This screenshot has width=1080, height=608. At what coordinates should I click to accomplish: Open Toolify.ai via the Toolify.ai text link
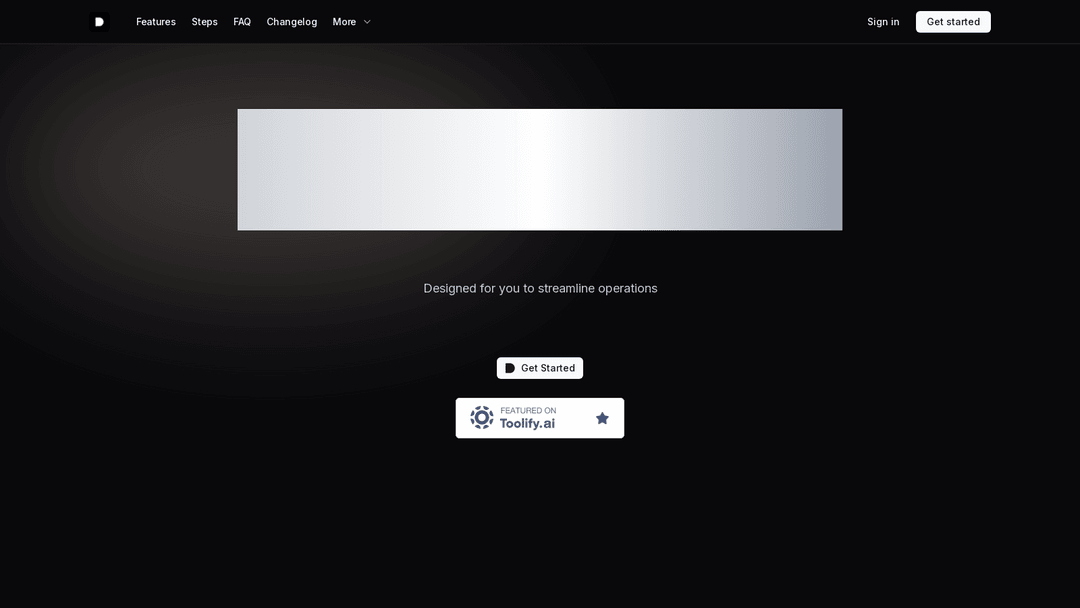527,423
